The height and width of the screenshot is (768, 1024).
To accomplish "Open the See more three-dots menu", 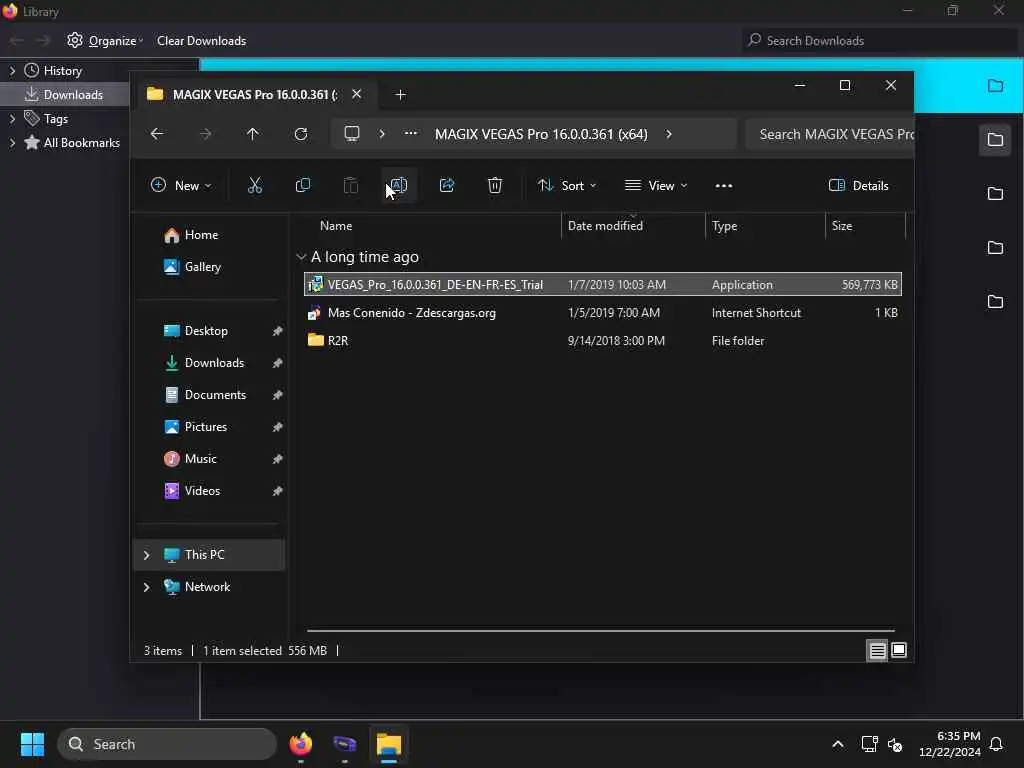I will (724, 185).
